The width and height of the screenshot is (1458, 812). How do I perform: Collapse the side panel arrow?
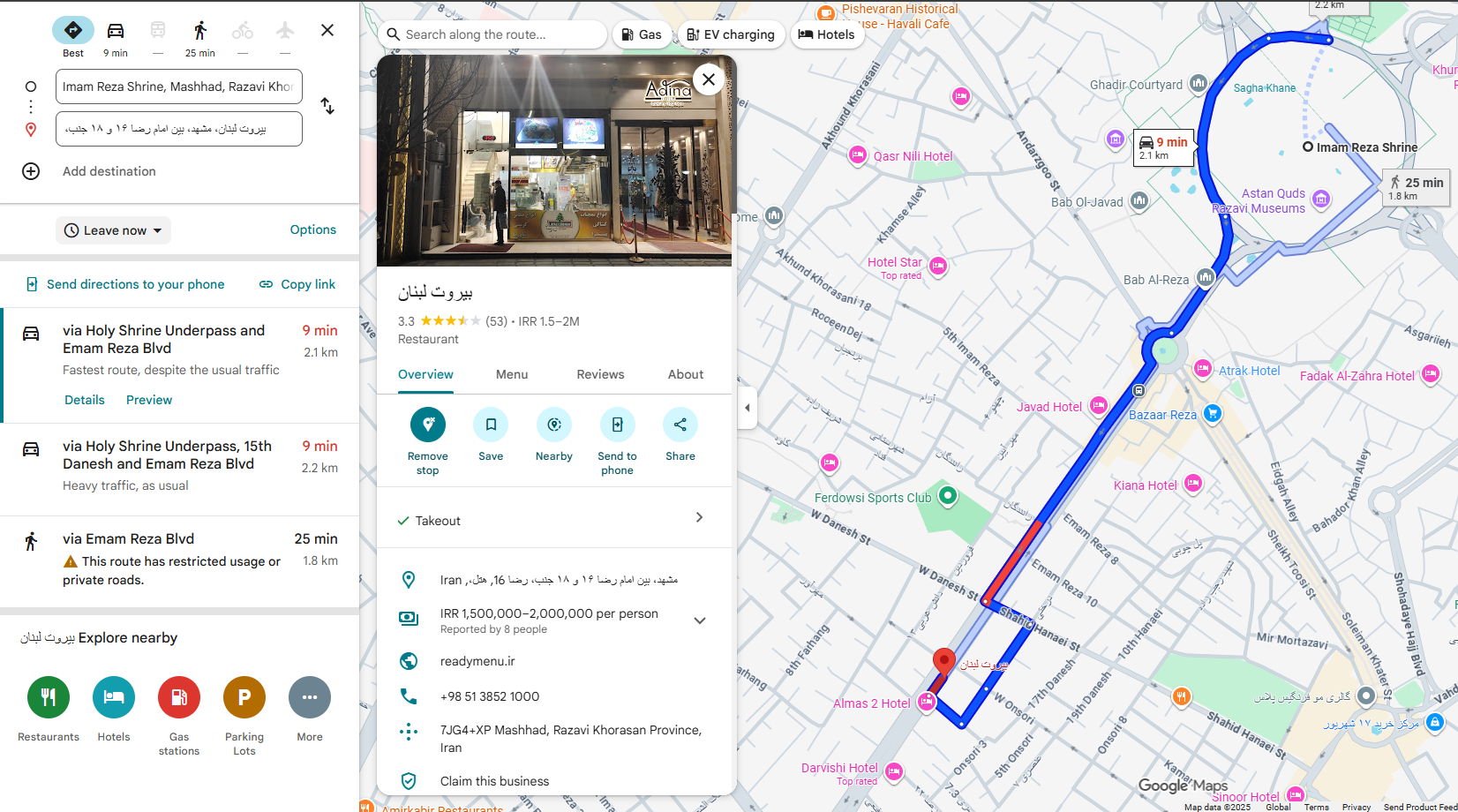point(748,408)
